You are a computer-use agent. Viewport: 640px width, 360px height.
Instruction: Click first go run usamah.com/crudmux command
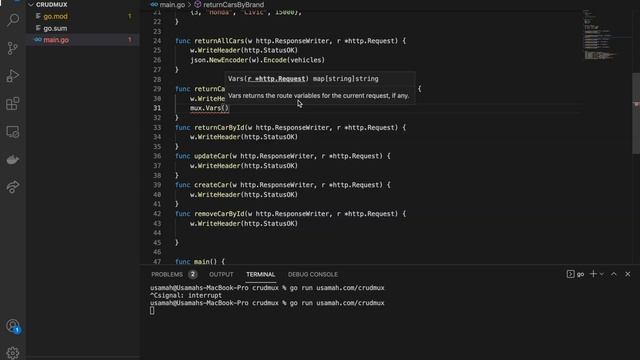[337, 288]
